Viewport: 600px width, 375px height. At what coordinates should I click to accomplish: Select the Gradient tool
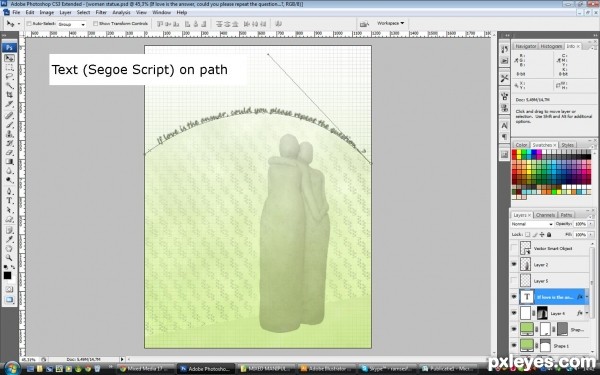point(9,161)
